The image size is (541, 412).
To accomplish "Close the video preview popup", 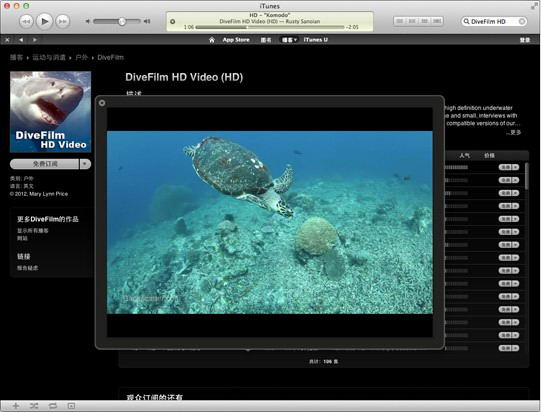I will (x=102, y=103).
